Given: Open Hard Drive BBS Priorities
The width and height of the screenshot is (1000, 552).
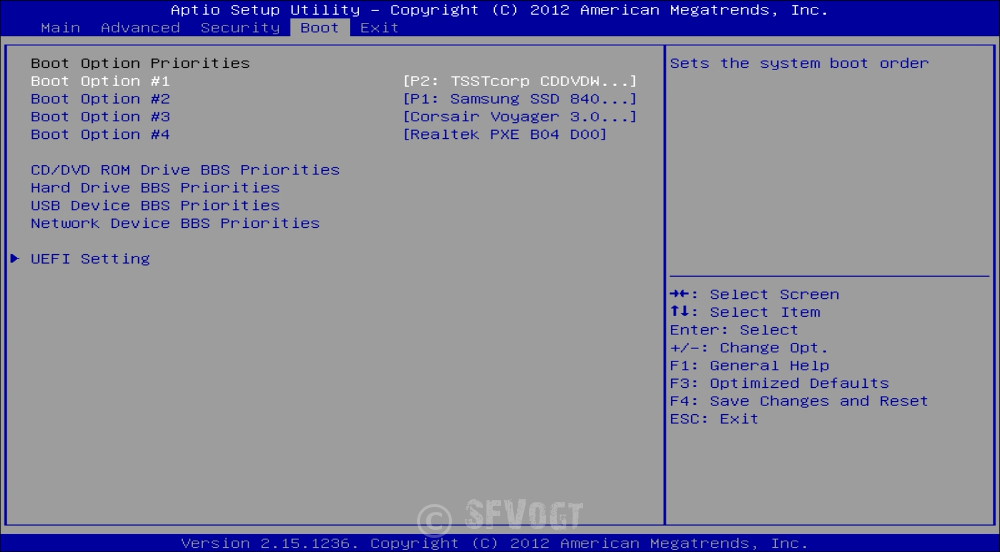Looking at the screenshot, I should (155, 188).
